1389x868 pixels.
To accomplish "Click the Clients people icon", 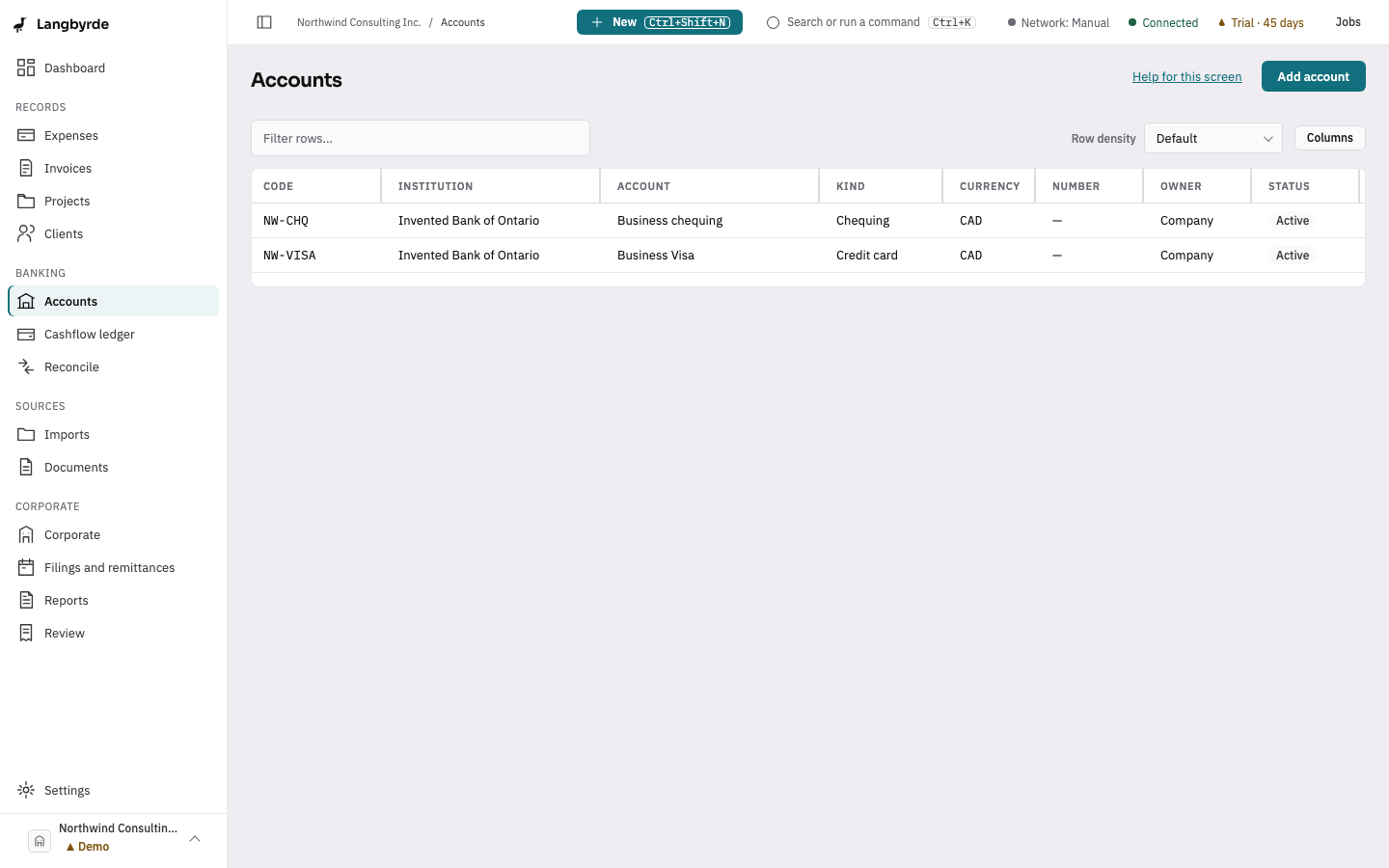I will pyautogui.click(x=26, y=233).
